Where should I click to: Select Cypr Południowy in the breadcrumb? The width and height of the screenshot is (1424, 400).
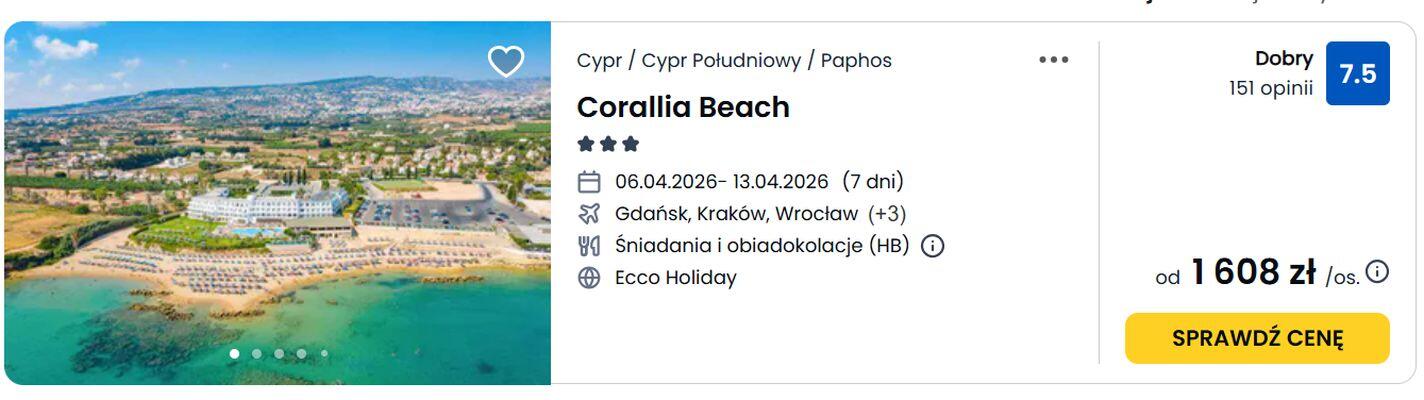coord(721,61)
